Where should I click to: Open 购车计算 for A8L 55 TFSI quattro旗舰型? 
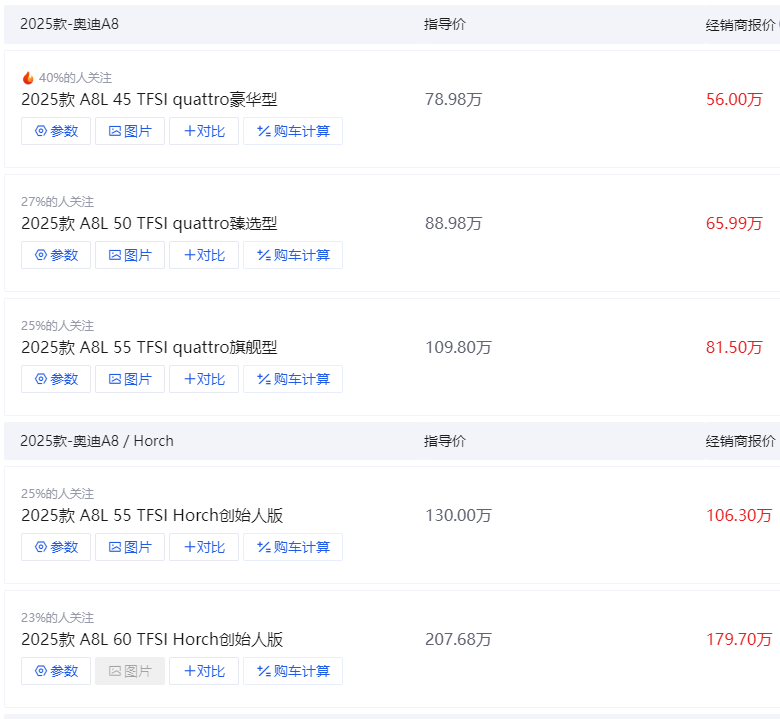[293, 379]
